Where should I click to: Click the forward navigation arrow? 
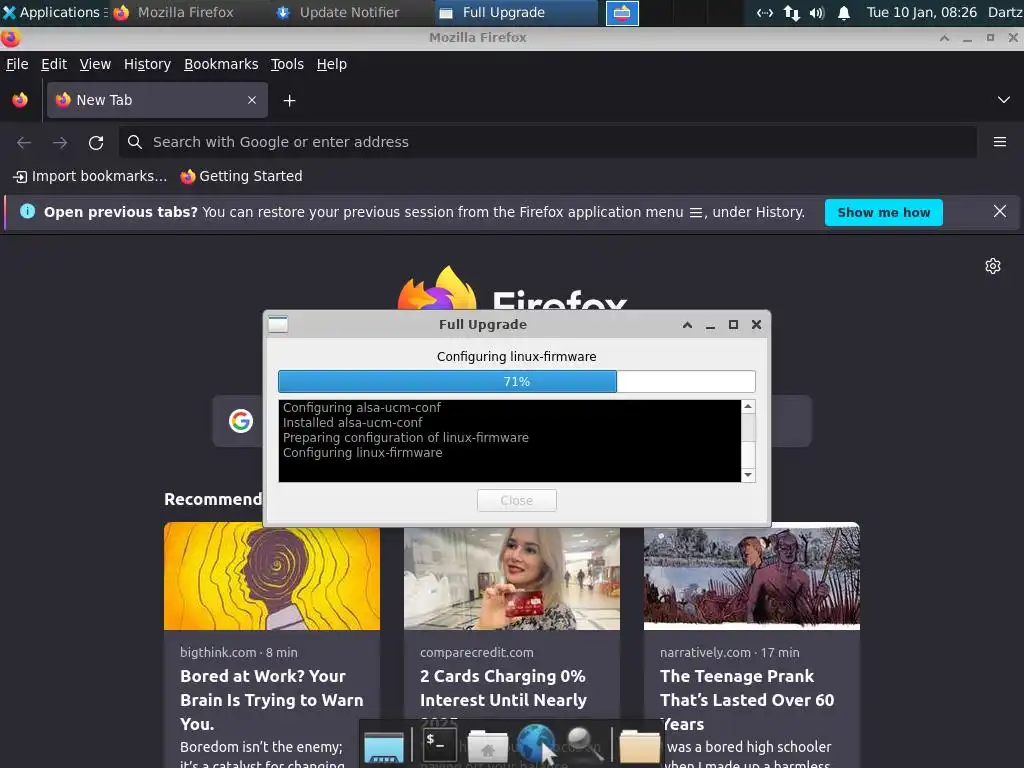click(x=60, y=142)
